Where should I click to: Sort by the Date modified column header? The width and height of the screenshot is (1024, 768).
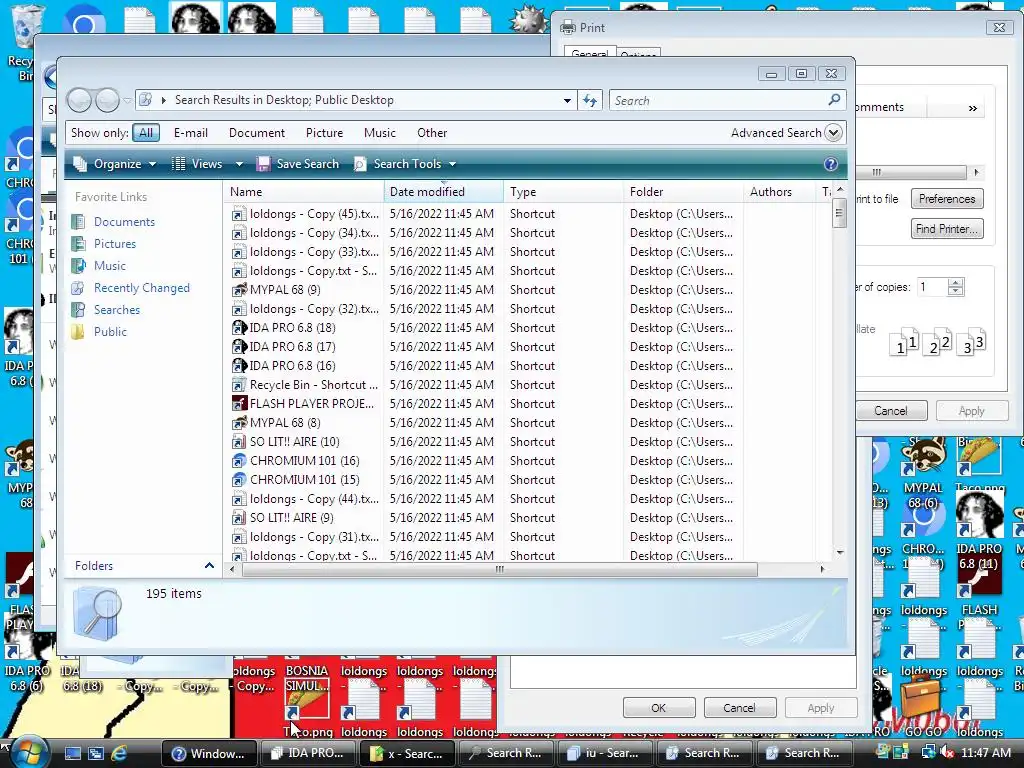pos(443,191)
